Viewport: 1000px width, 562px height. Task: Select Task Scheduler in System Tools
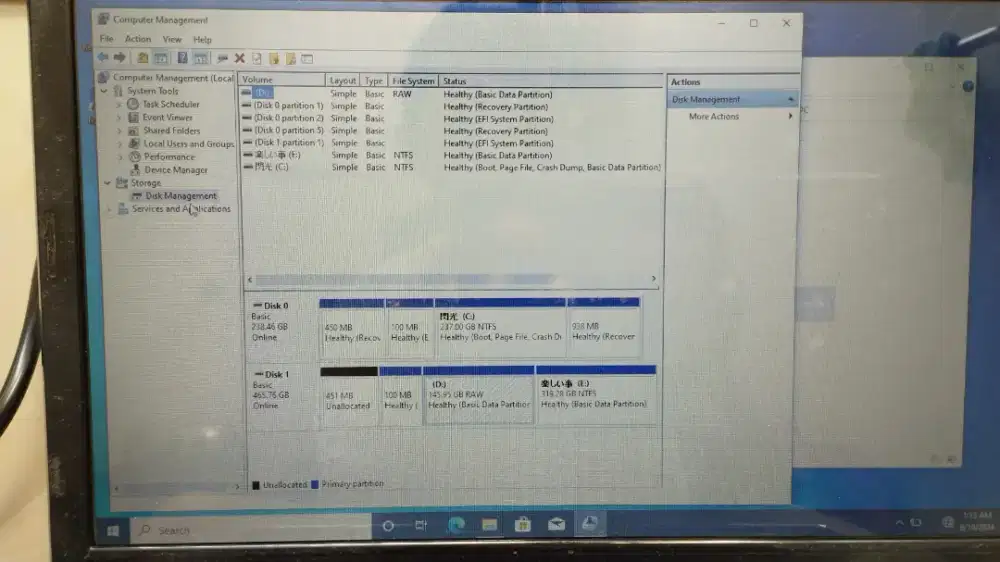pos(170,104)
